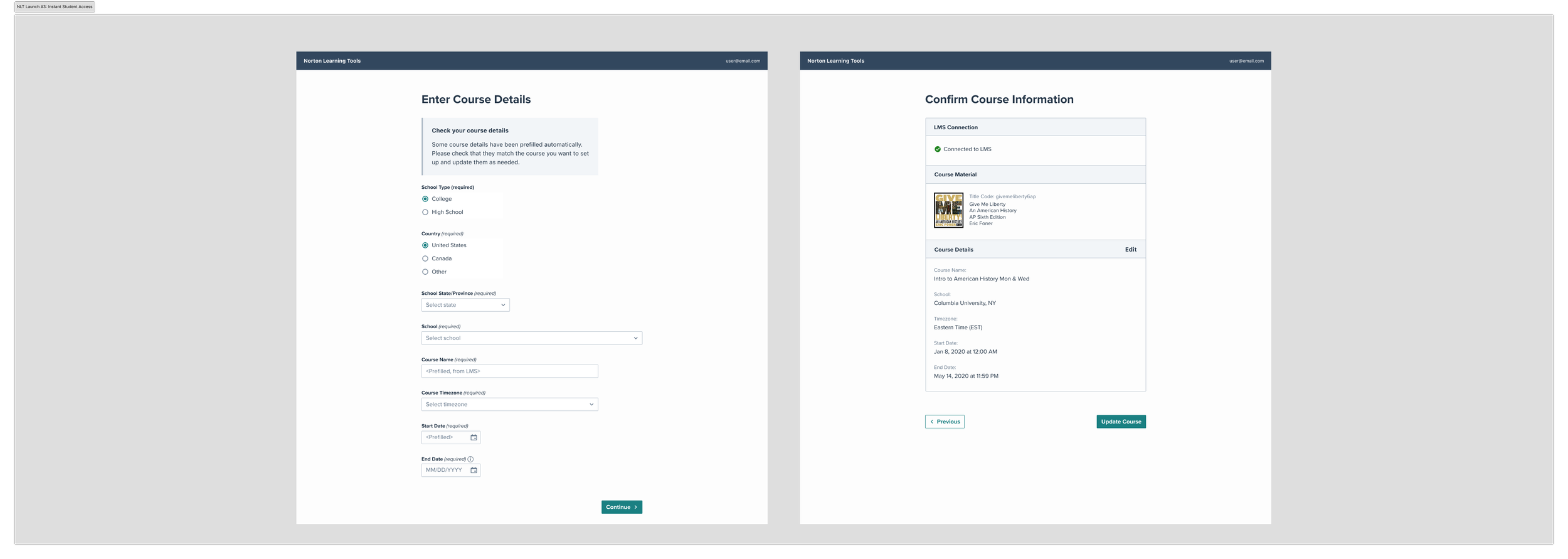Click the Eastern Time (EST) value
This screenshot has width=1568, height=559.
pyautogui.click(x=958, y=327)
